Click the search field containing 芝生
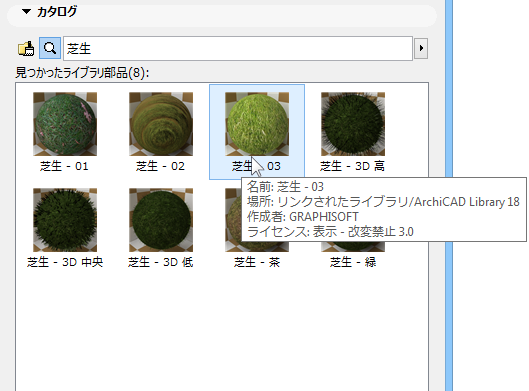529x391 pixels. tap(238, 49)
